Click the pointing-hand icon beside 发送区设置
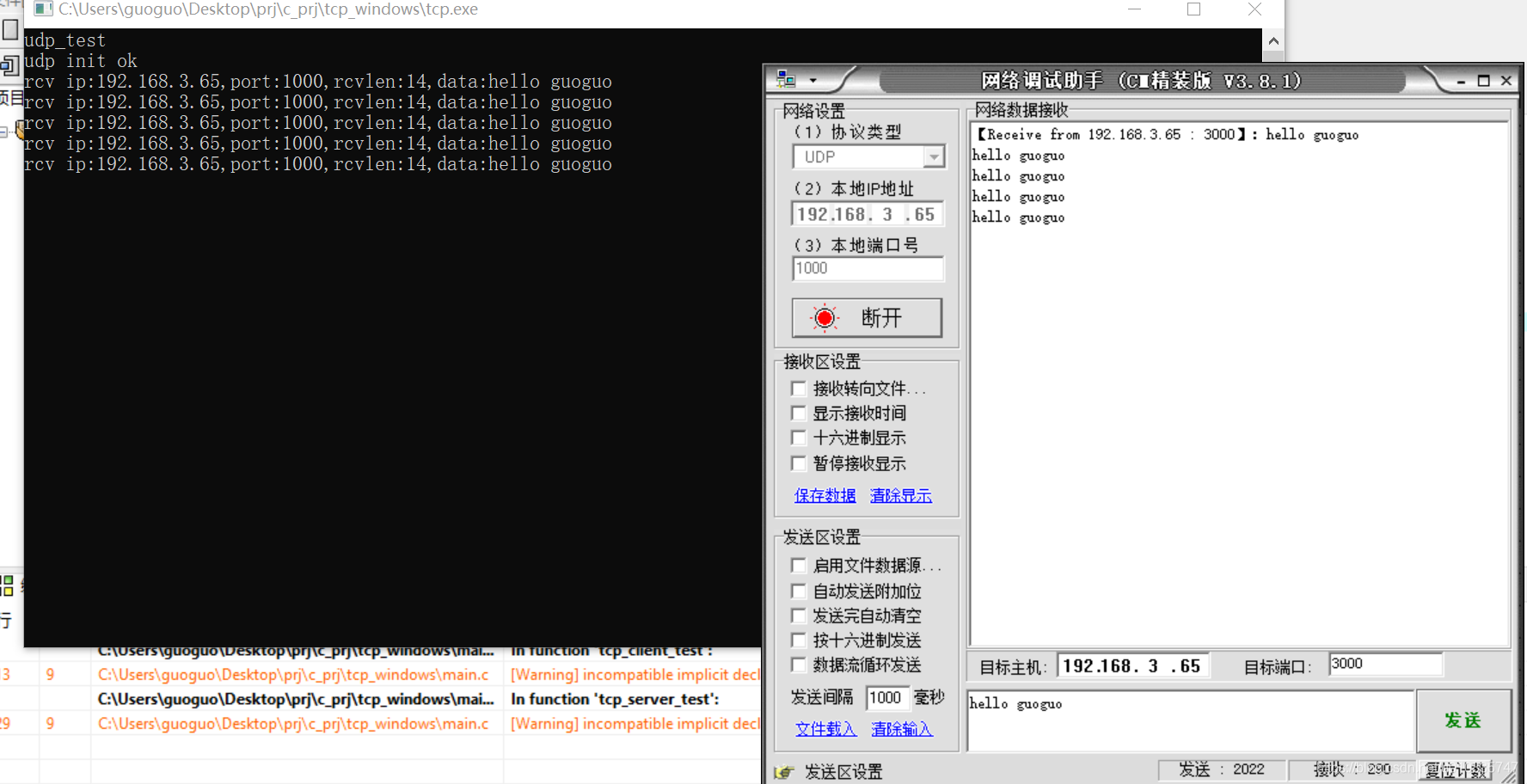The width and height of the screenshot is (1527, 784). tap(784, 771)
